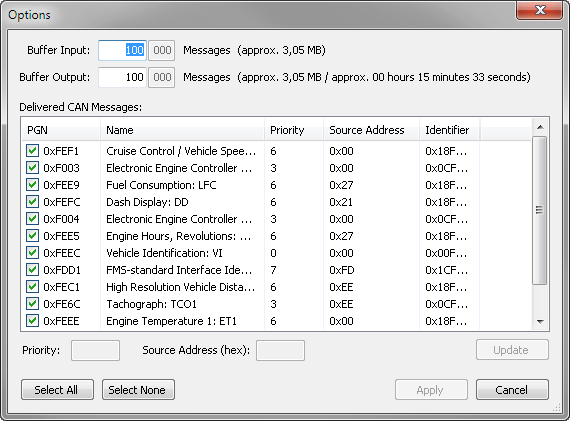Click the Identifier column header

tap(450, 130)
